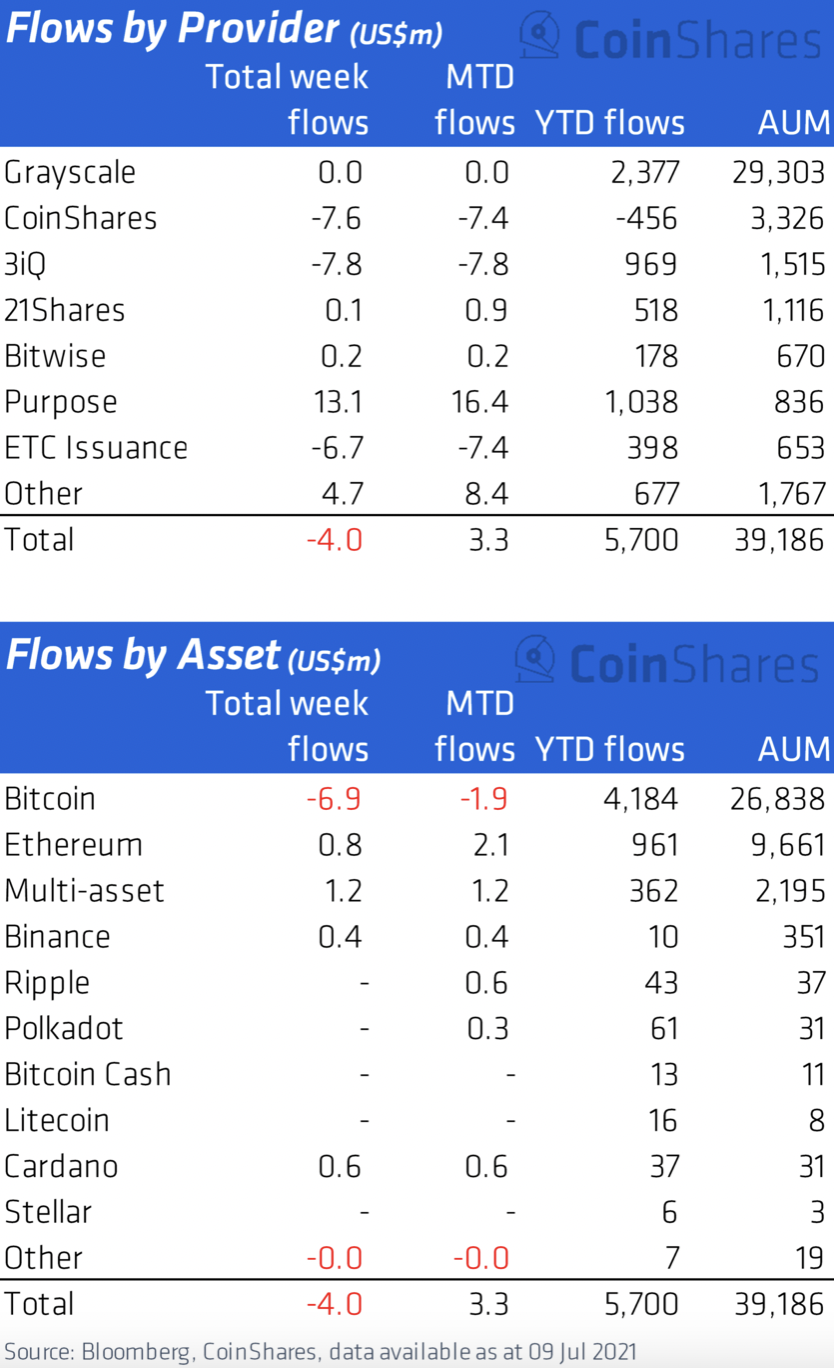Screen dimensions: 834x1368
Task: Click the Grayscale row label
Action: click(x=70, y=173)
